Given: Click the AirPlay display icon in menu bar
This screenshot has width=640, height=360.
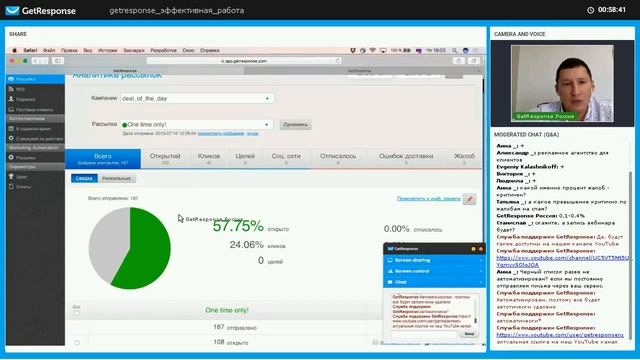Looking at the screenshot, I should click(x=383, y=50).
